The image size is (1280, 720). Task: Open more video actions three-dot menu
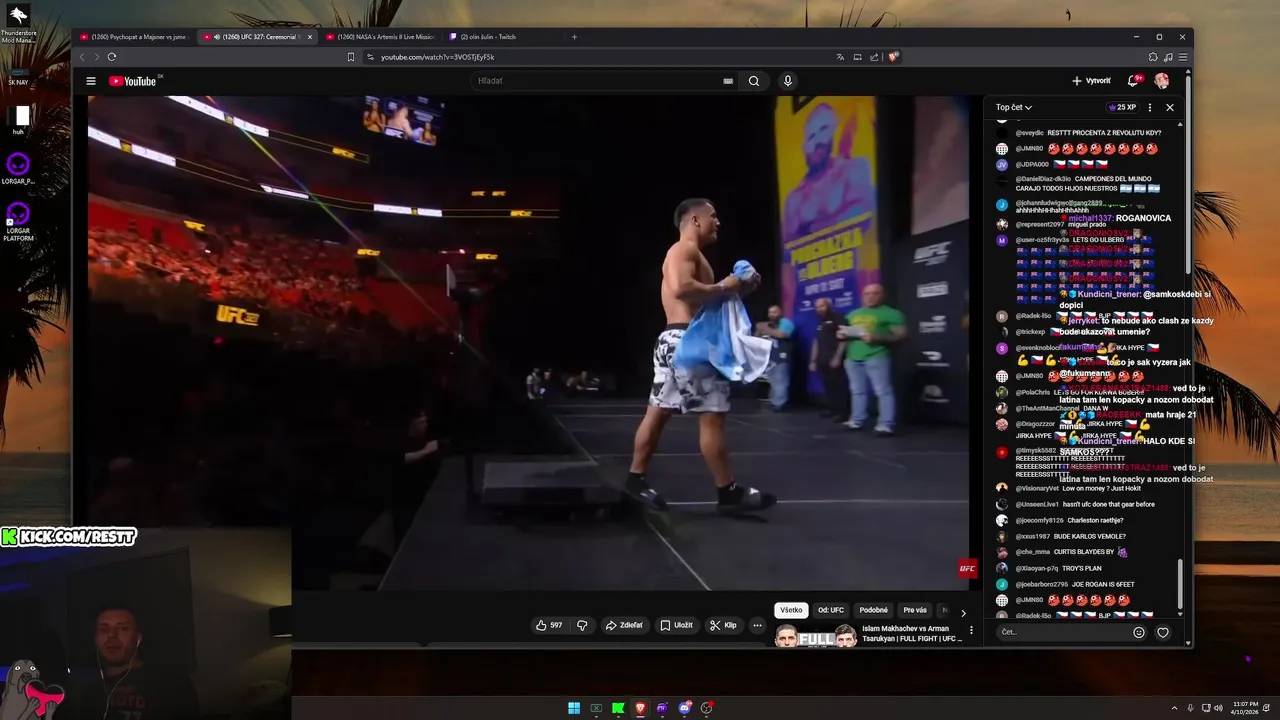click(x=757, y=625)
